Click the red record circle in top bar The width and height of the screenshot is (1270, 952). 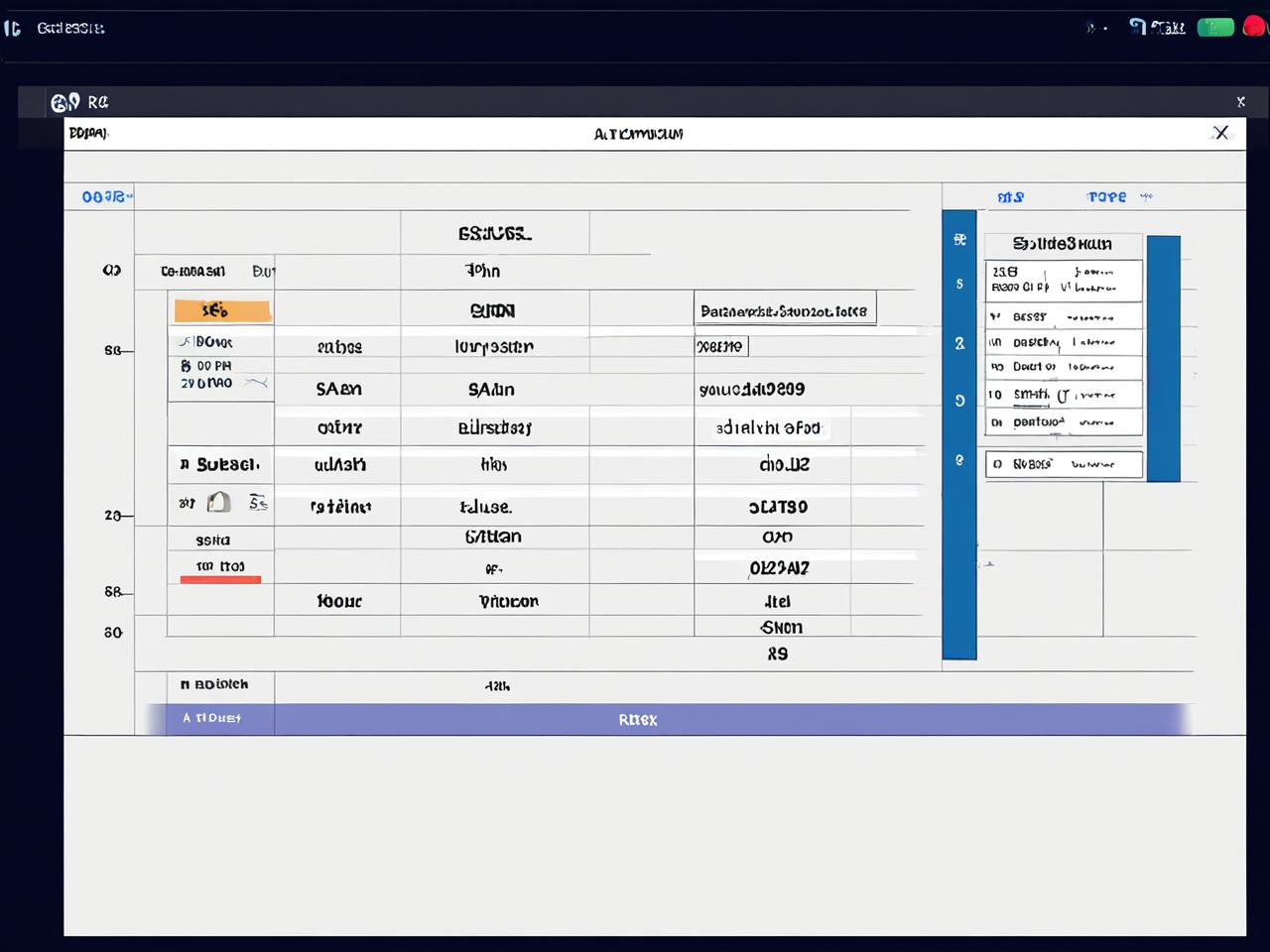click(1253, 27)
